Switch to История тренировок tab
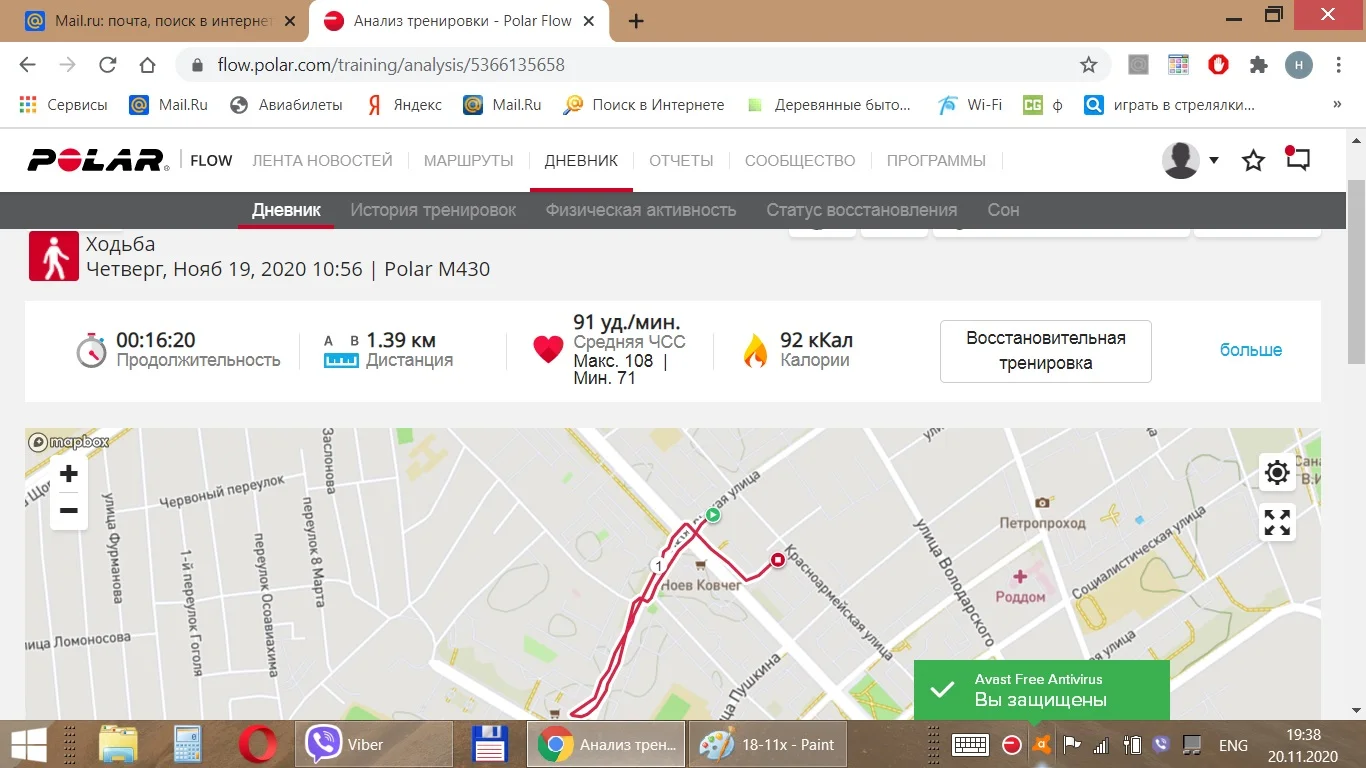 pos(433,210)
